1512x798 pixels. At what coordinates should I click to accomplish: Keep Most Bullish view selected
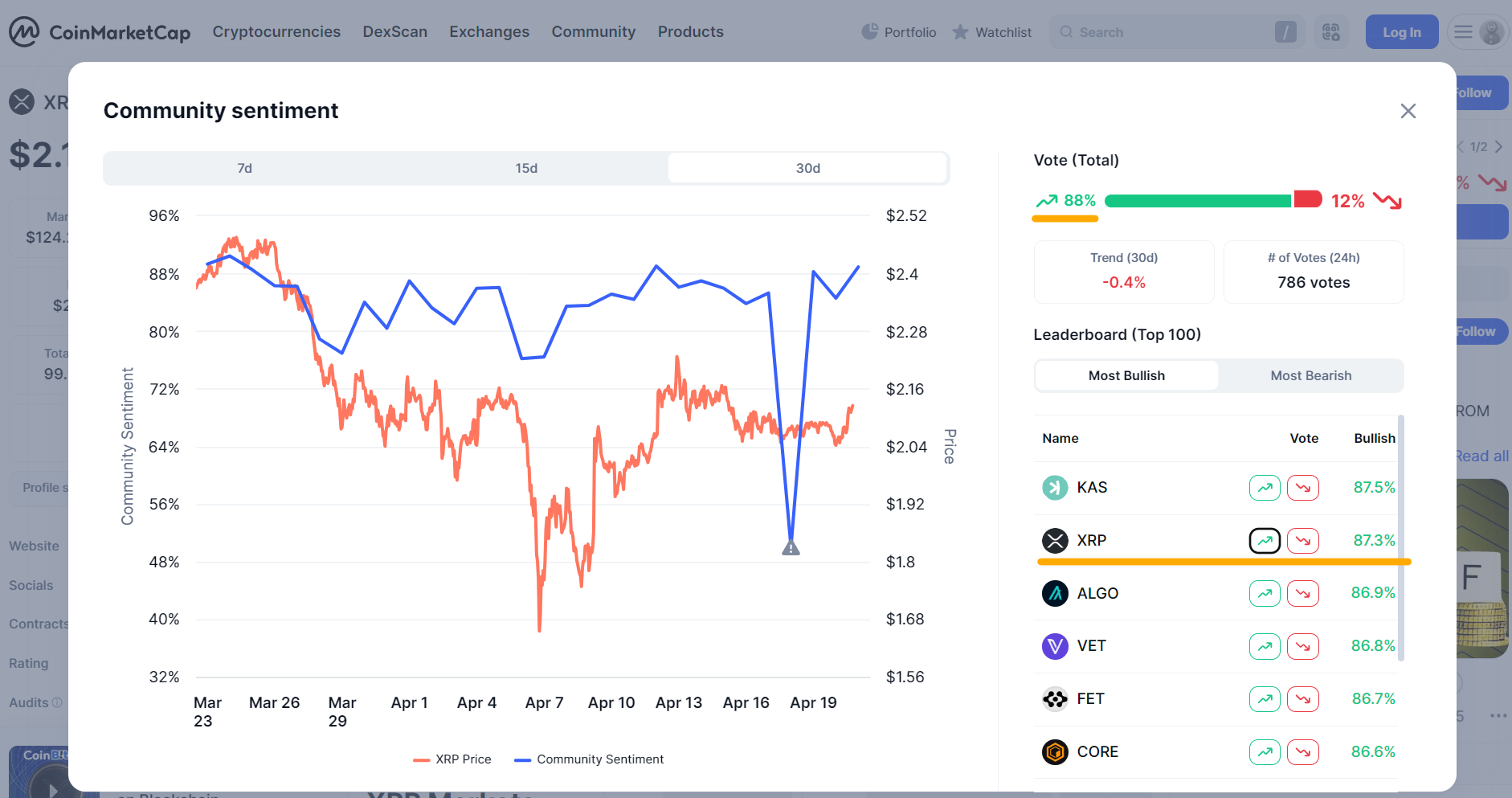[1126, 375]
